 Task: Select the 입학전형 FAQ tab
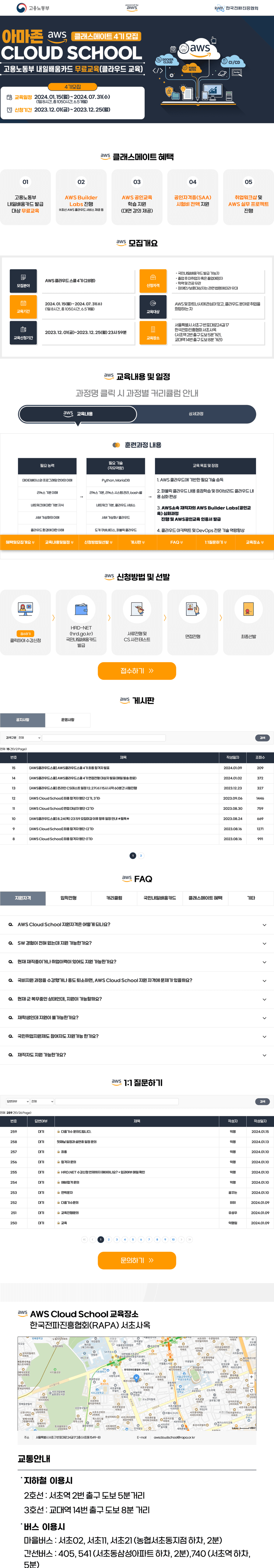tap(68, 898)
